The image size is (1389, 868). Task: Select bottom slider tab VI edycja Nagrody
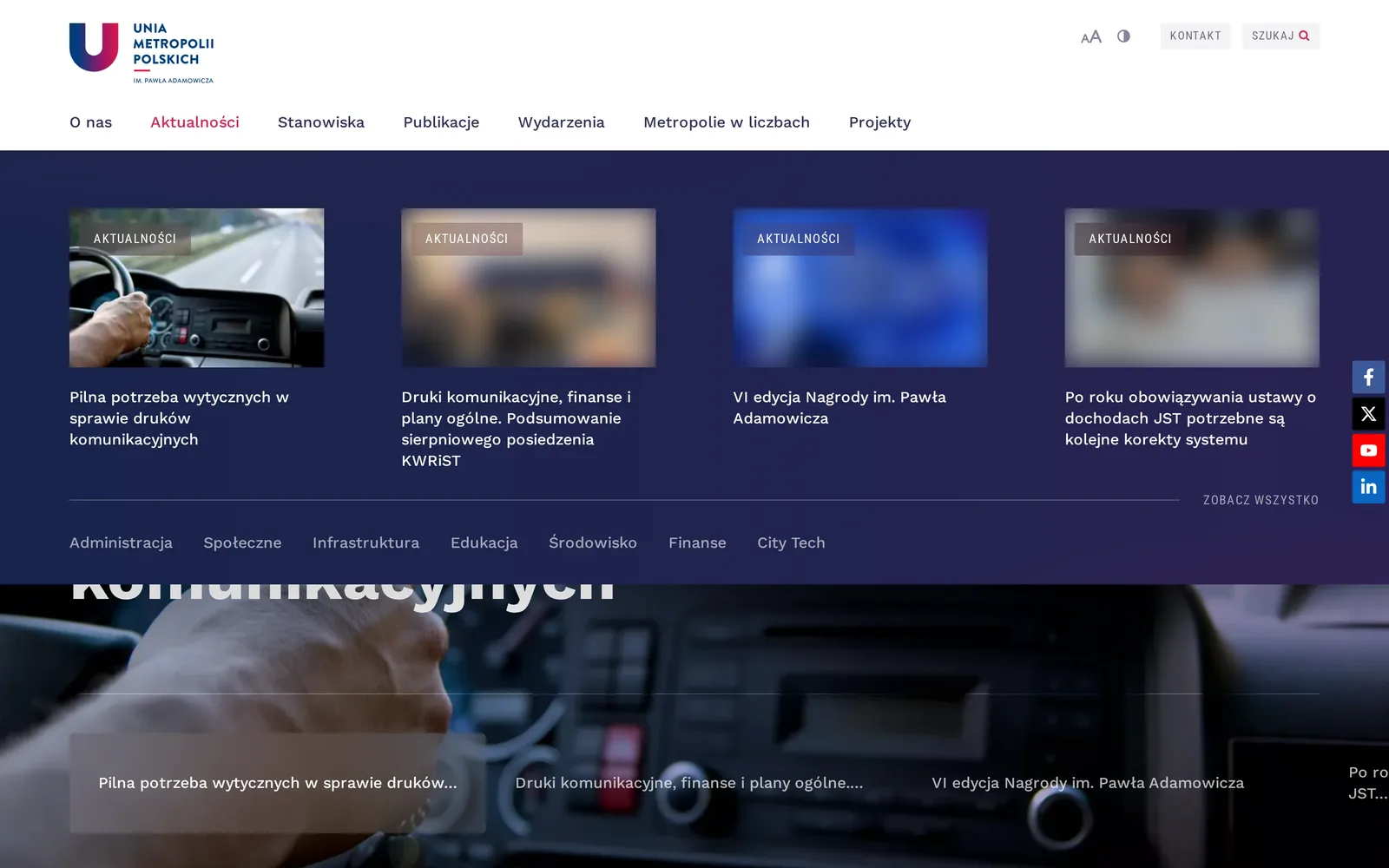[x=1088, y=783]
